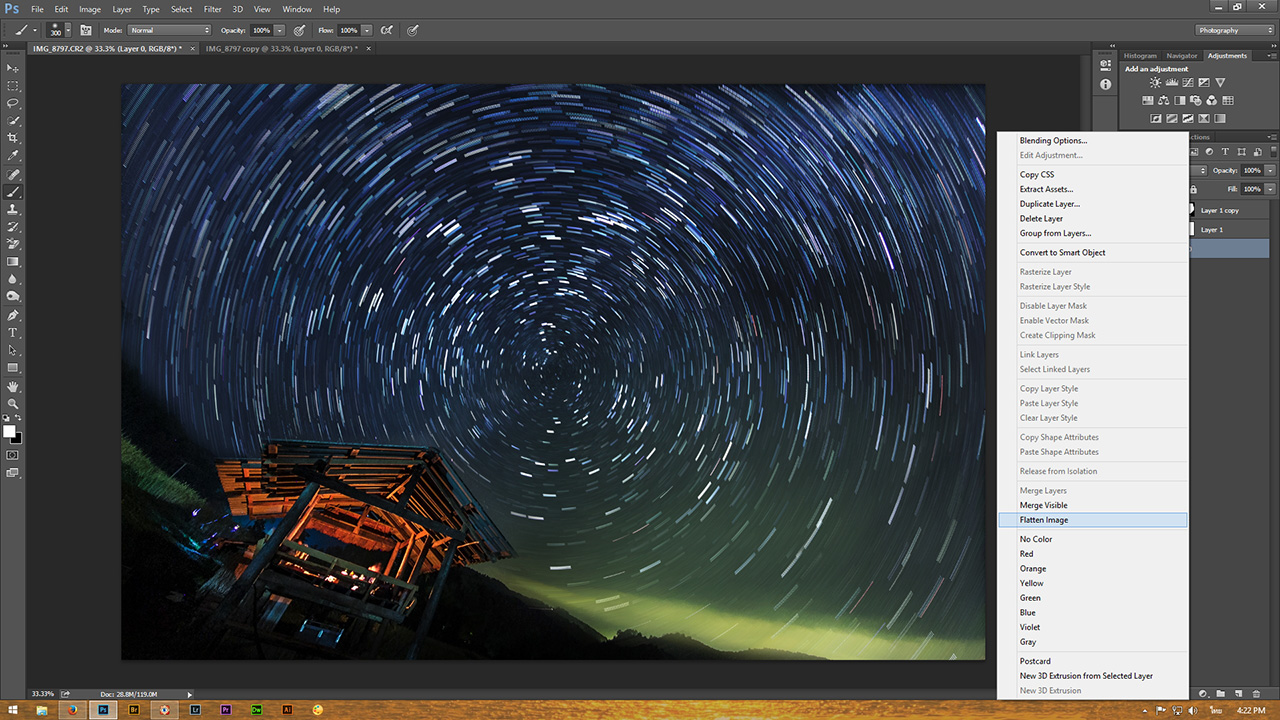Open Adobe Bridge from the taskbar
The width and height of the screenshot is (1280, 720).
[134, 710]
